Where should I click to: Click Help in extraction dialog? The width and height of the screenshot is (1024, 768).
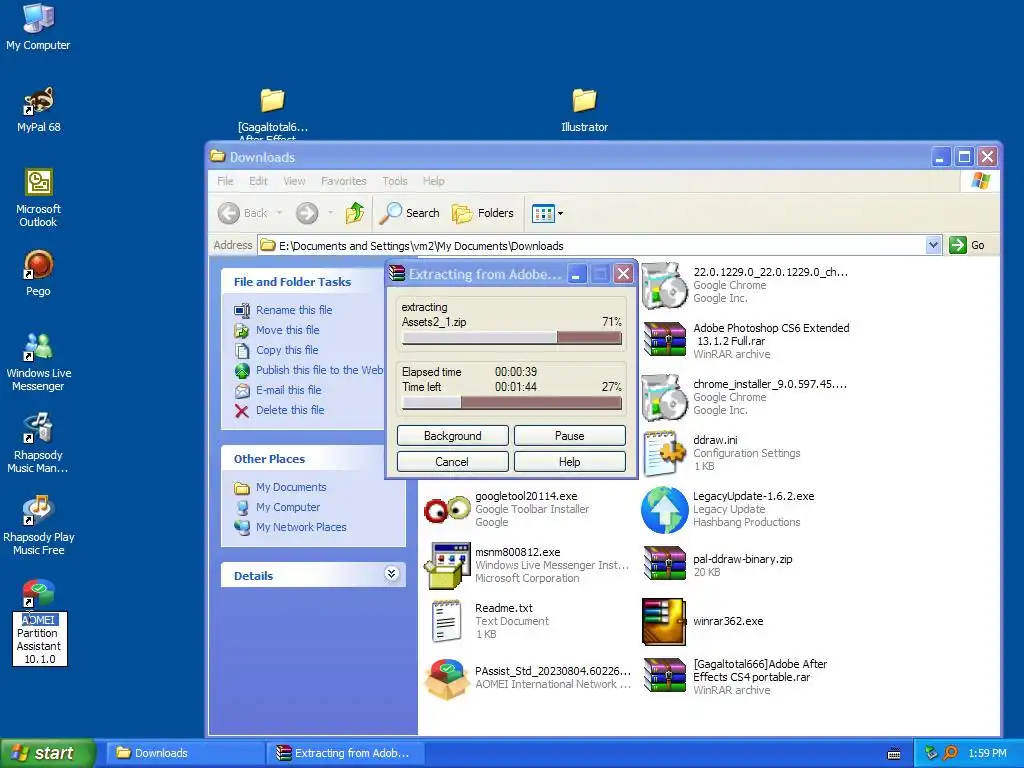pyautogui.click(x=569, y=462)
